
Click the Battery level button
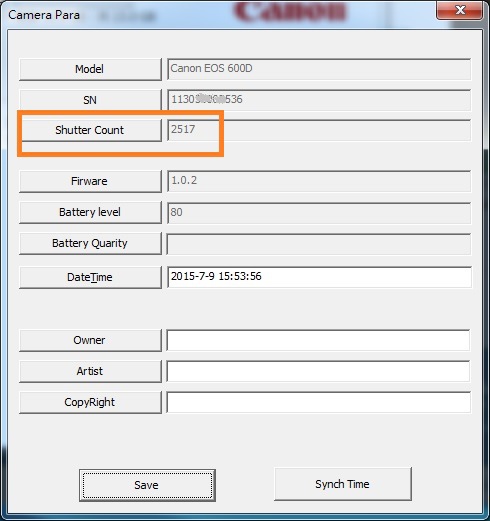pyautogui.click(x=90, y=212)
